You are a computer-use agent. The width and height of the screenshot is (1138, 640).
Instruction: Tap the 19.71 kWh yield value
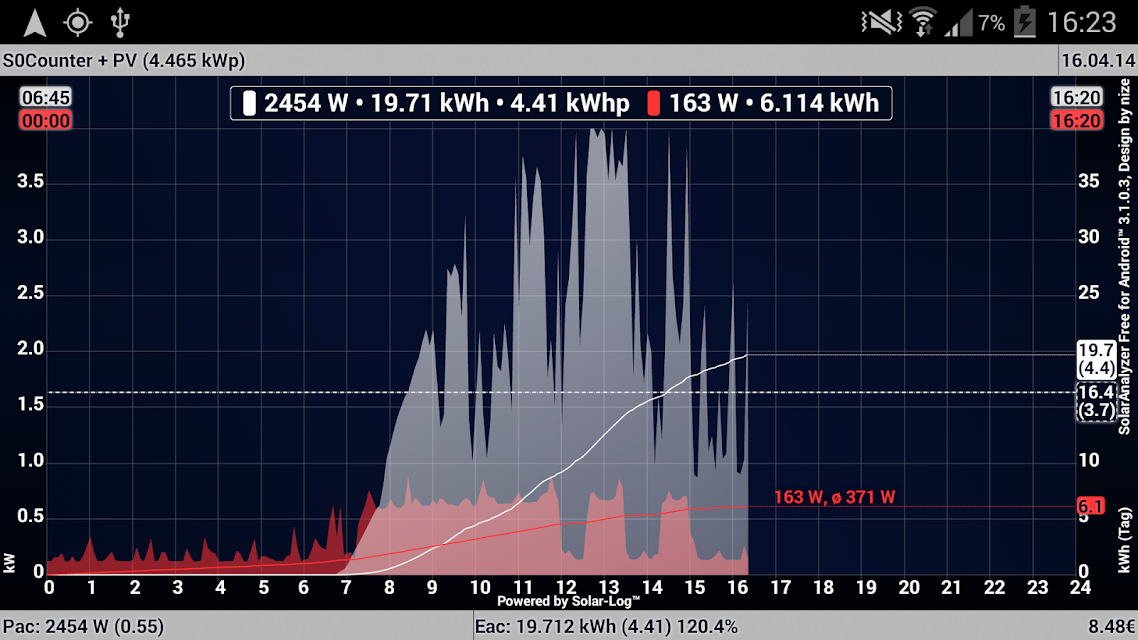[x=430, y=103]
